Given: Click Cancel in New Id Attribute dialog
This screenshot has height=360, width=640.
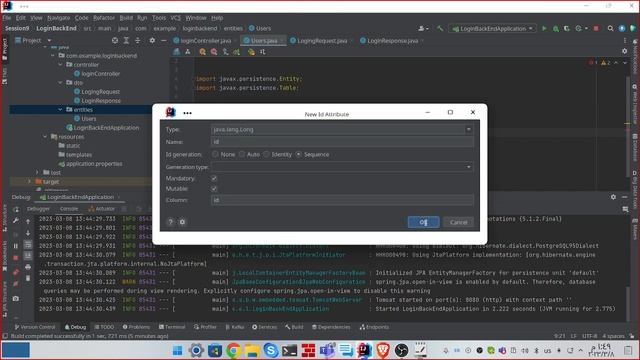Looking at the screenshot, I should tap(458, 222).
